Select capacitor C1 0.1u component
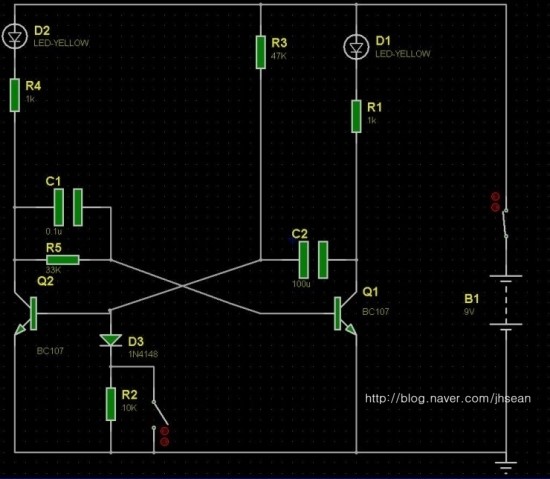The width and height of the screenshot is (550, 479). pos(68,207)
